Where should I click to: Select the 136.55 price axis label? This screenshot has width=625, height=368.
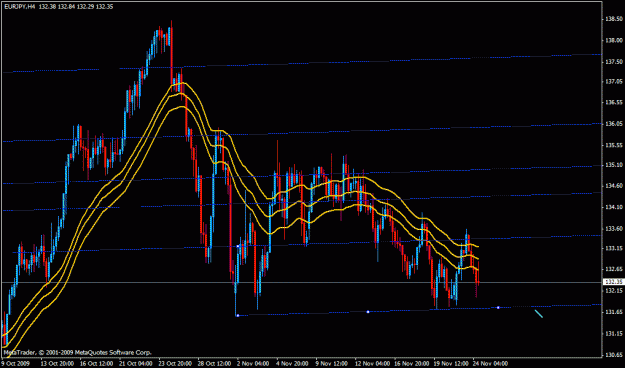[x=614, y=102]
